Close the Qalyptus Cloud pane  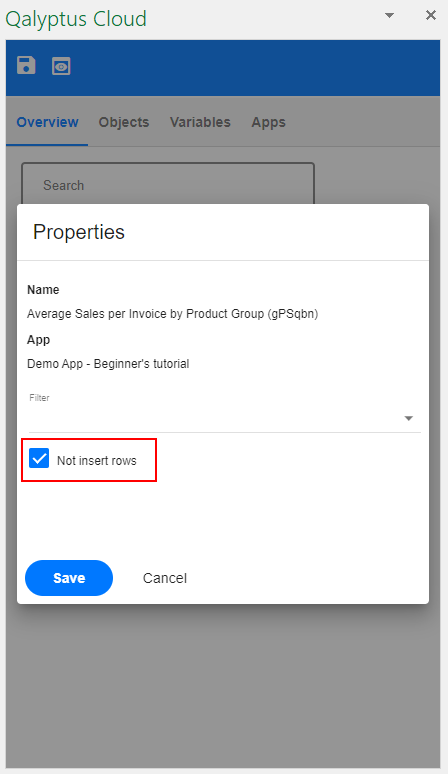pos(431,15)
